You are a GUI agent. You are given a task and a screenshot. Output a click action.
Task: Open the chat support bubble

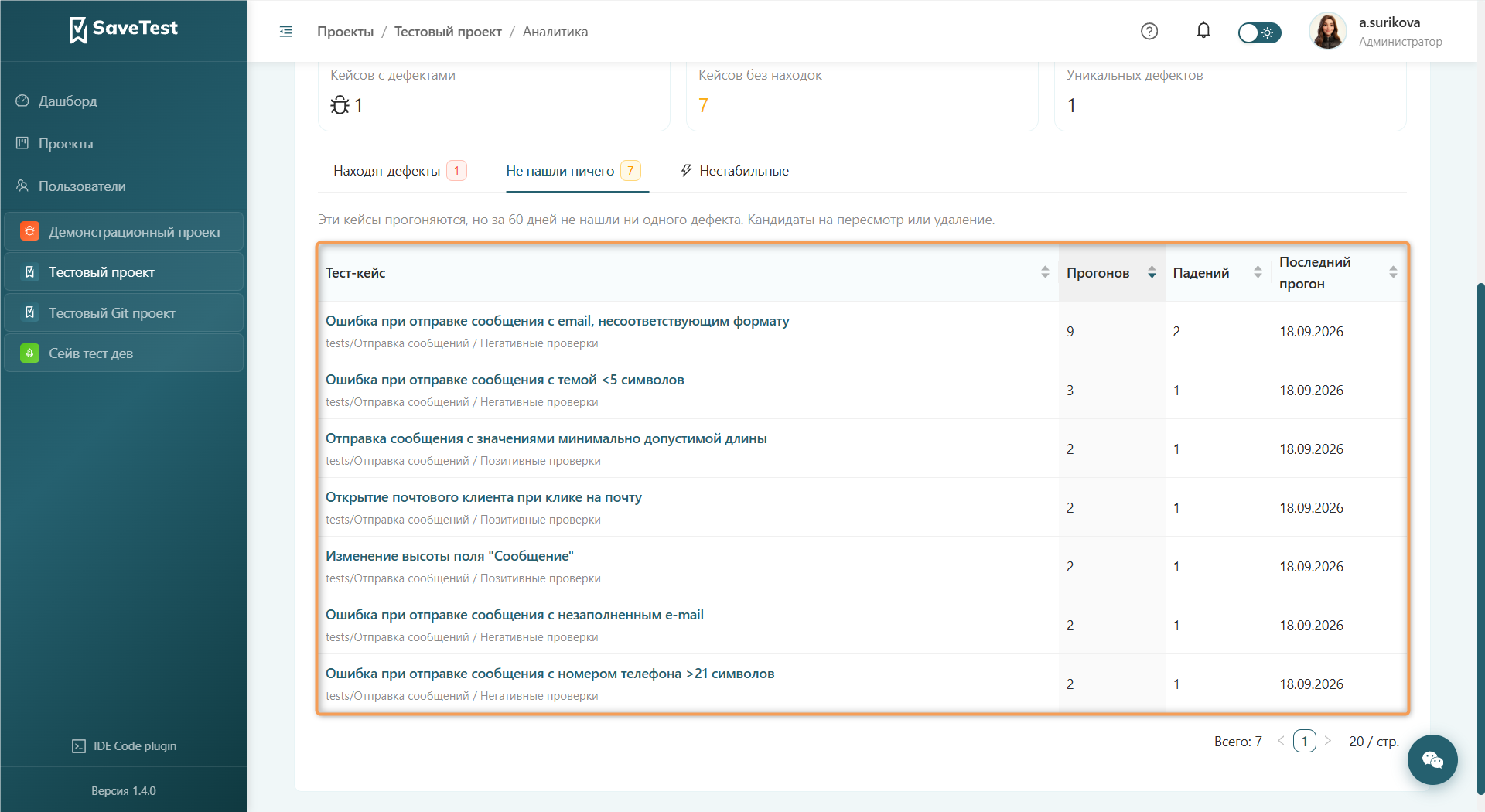point(1432,759)
